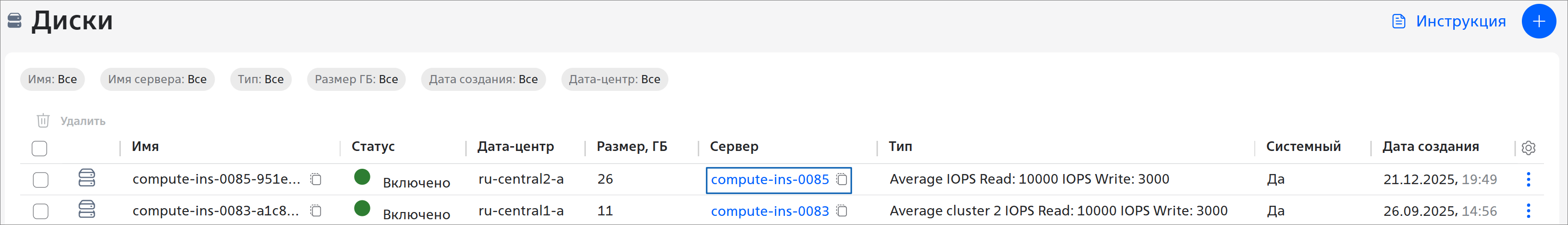Copy server name compute-ins-0085
1568x225 pixels.
pyautogui.click(x=841, y=179)
